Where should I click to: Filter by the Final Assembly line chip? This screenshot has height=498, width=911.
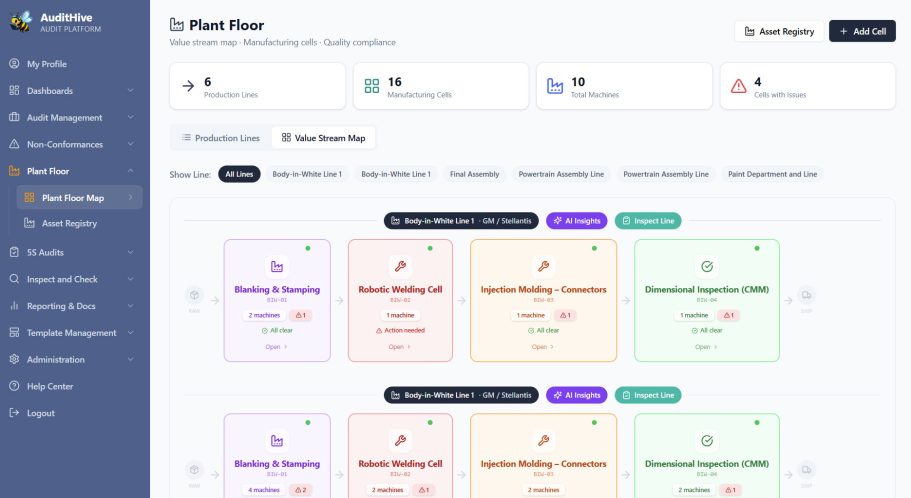point(474,174)
